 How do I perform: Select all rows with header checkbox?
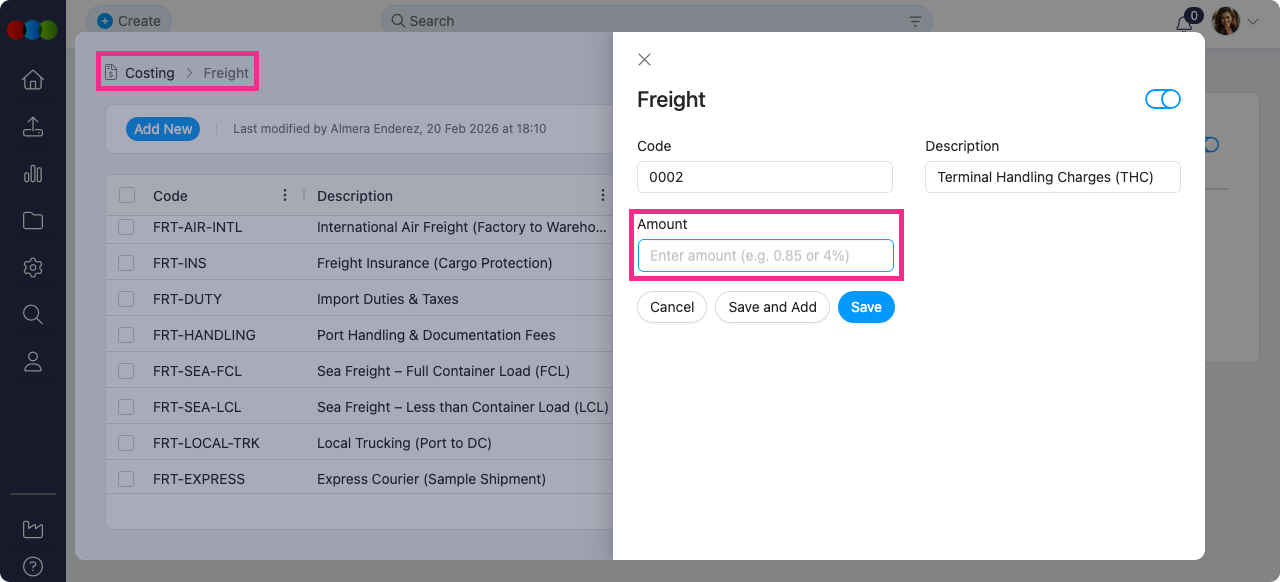point(127,196)
